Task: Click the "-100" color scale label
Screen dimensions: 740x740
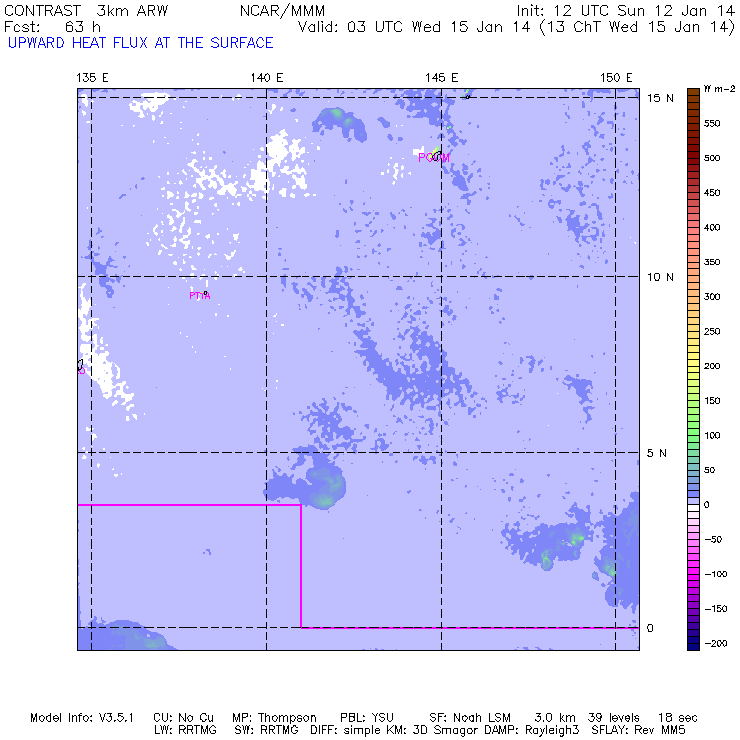Action: (715, 574)
